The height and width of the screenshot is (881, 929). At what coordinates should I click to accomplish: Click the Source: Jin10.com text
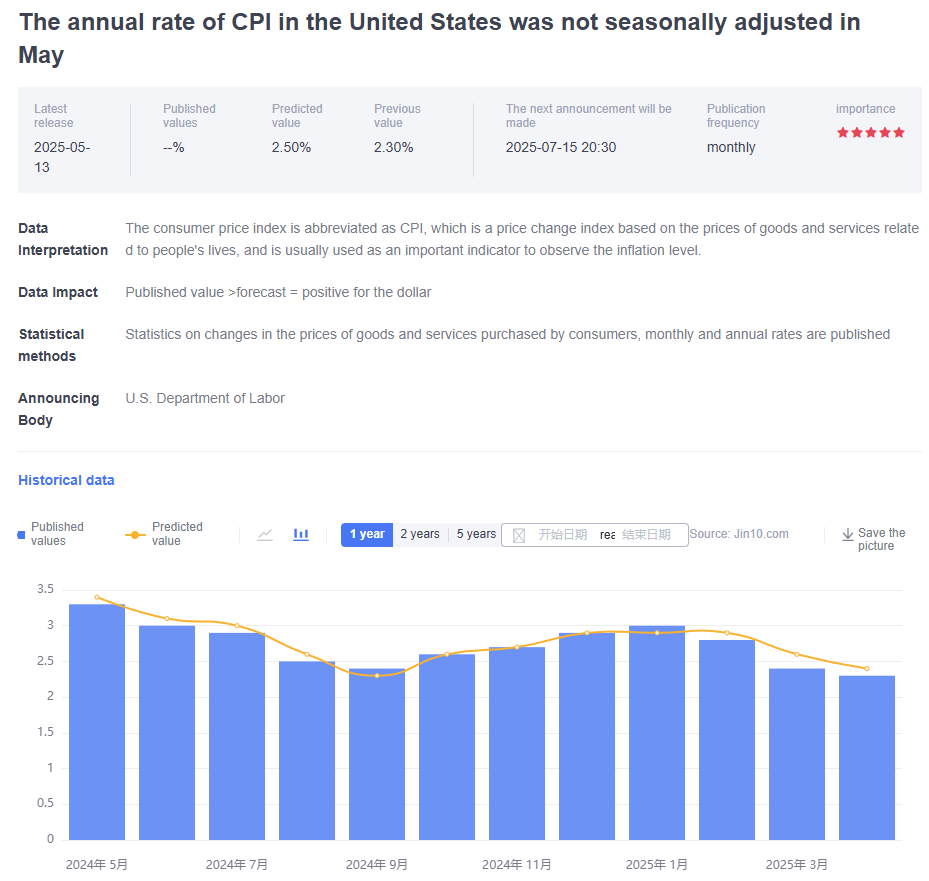[739, 534]
